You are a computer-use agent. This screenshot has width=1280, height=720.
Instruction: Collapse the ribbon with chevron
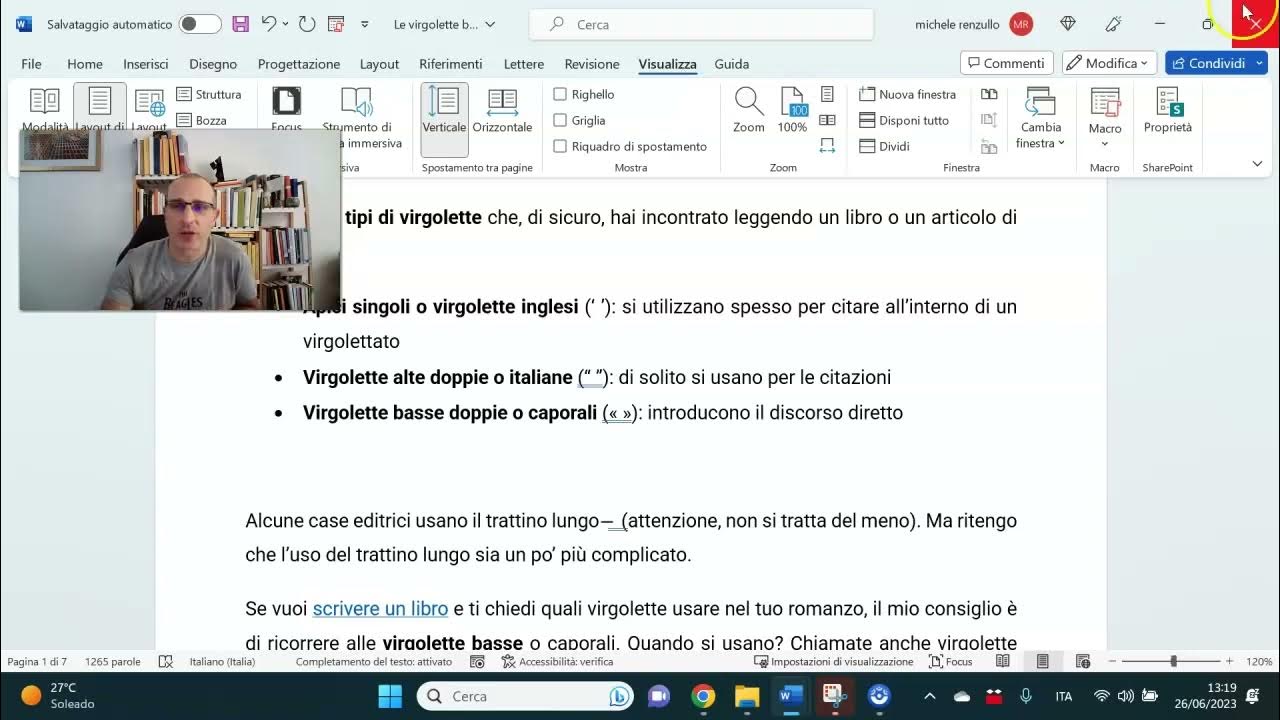1257,163
